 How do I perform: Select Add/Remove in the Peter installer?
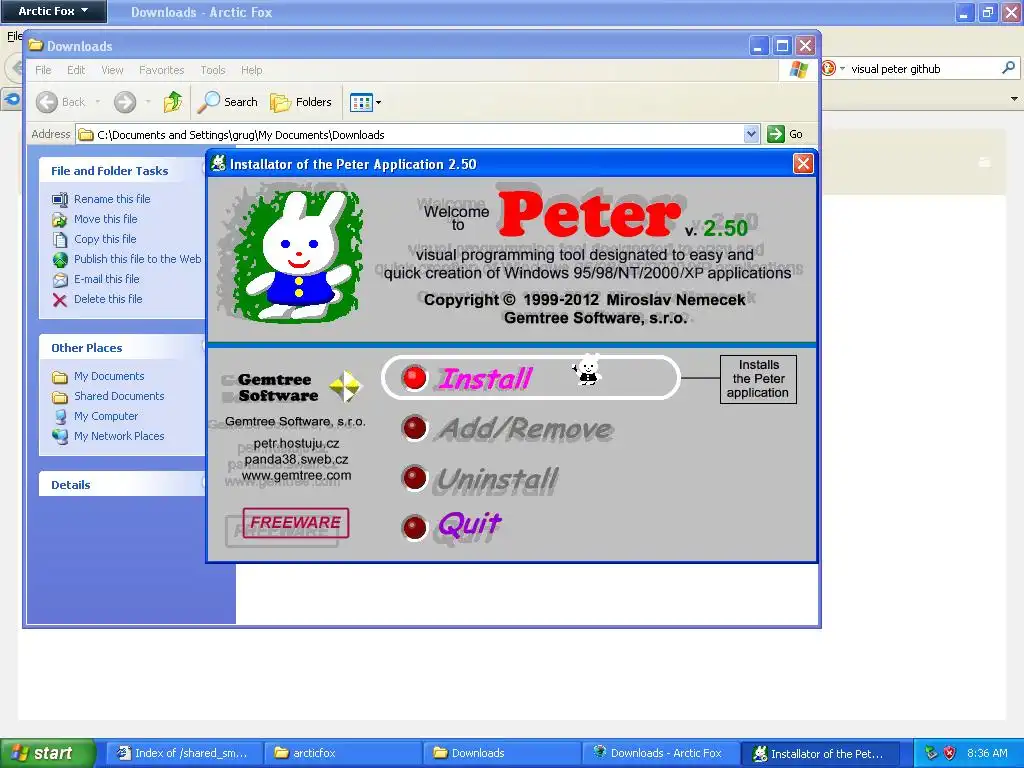pyautogui.click(x=526, y=429)
